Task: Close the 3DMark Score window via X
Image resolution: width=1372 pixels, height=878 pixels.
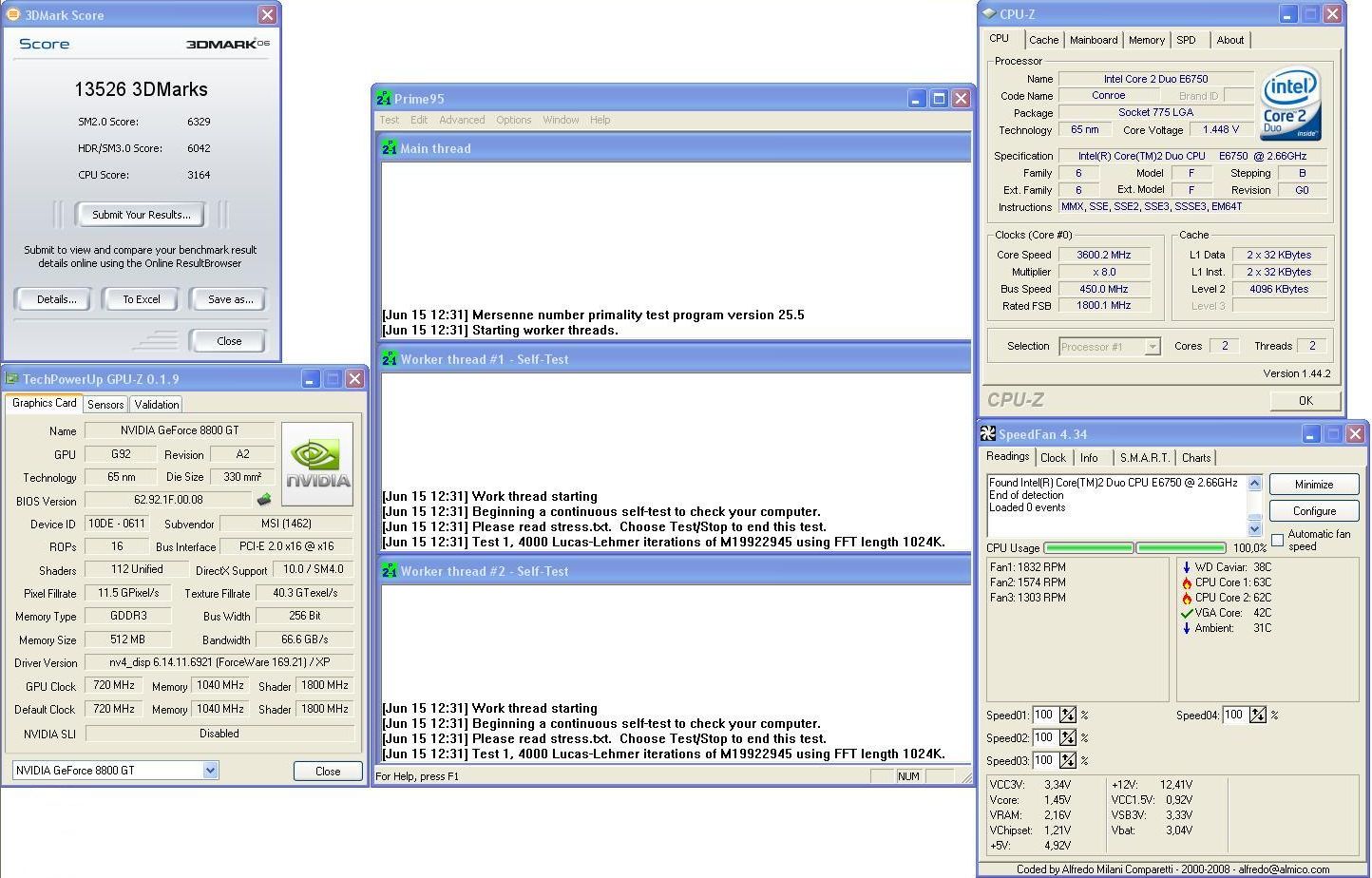Action: (268, 14)
